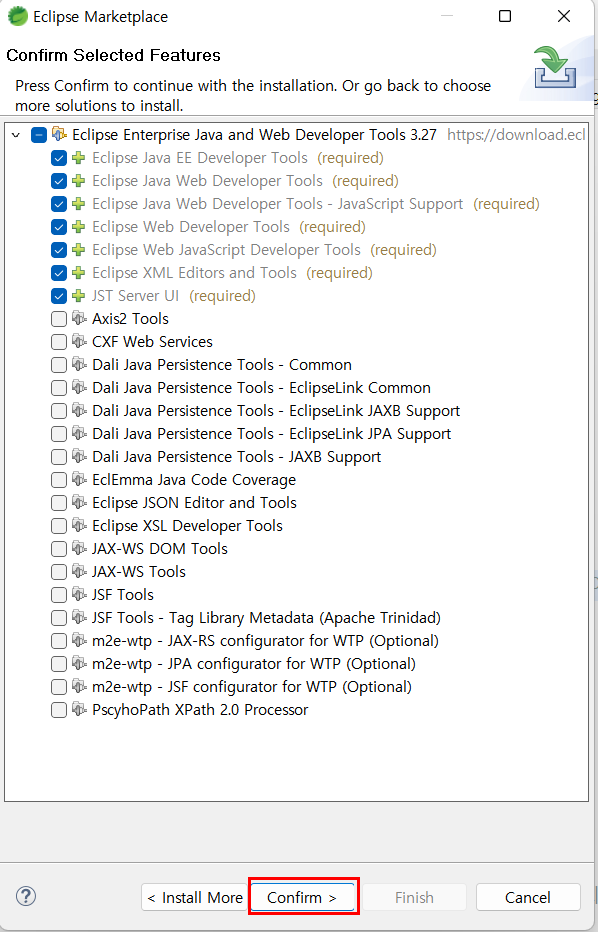Click feature icon beside Dali Java Persistence Tools - Common
This screenshot has height=932, width=598.
pos(79,364)
